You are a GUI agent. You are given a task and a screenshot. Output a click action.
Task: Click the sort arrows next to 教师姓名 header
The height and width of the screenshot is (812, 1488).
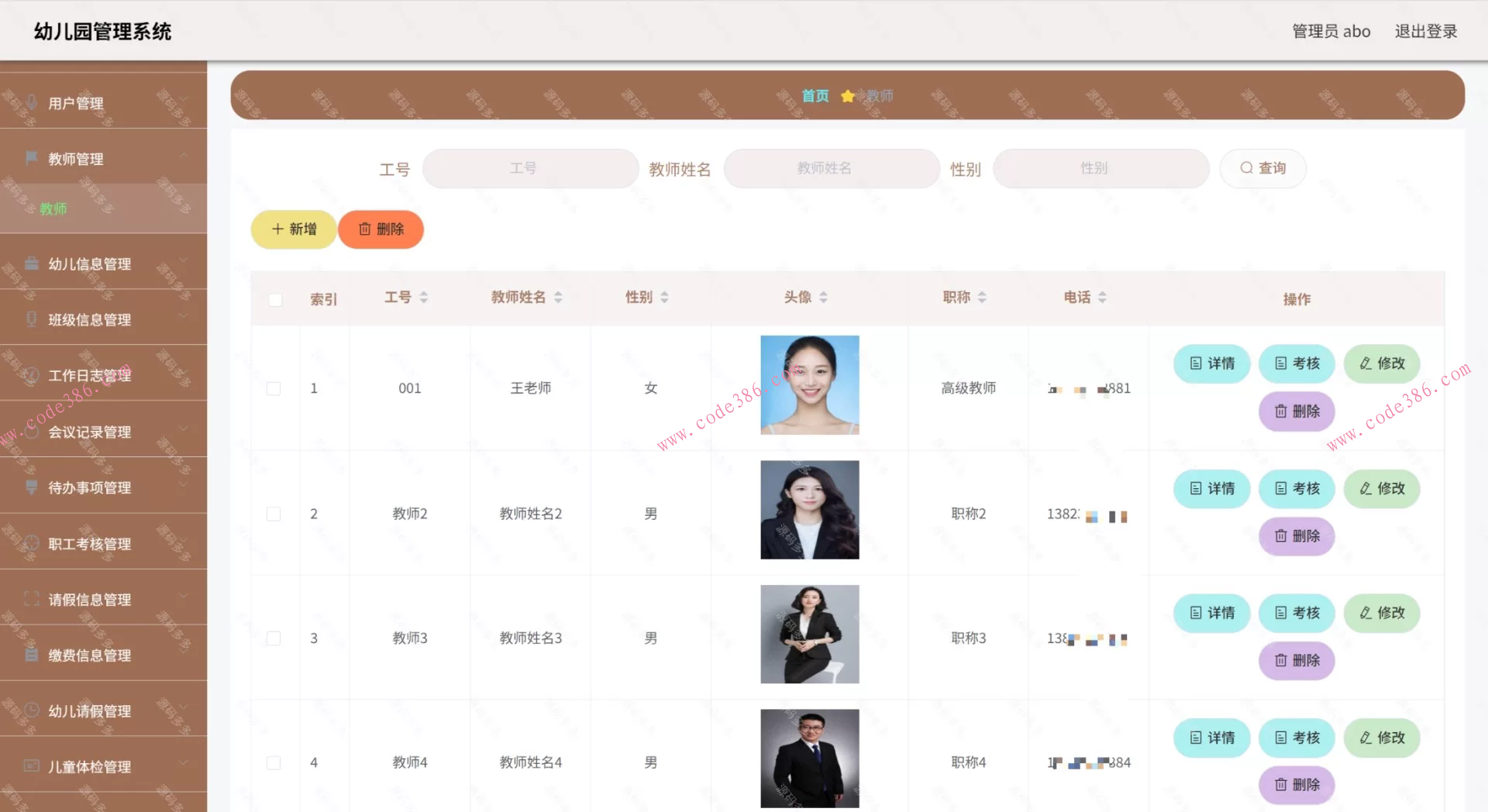(x=558, y=298)
